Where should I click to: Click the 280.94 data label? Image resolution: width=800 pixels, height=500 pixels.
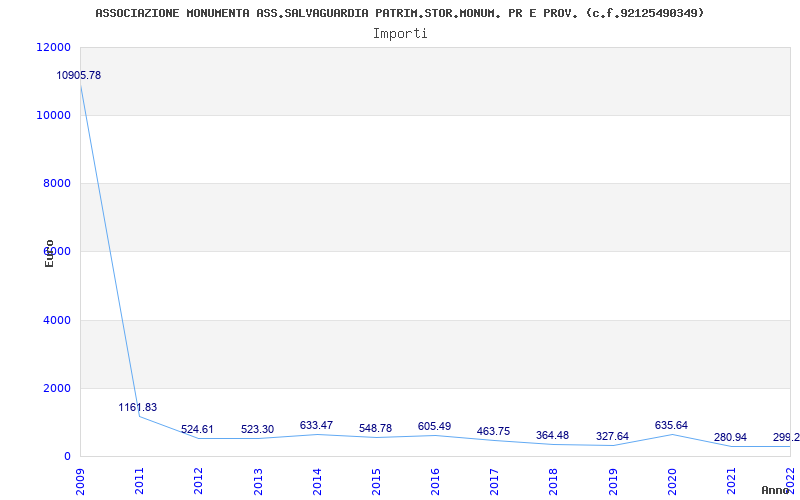[731, 437]
